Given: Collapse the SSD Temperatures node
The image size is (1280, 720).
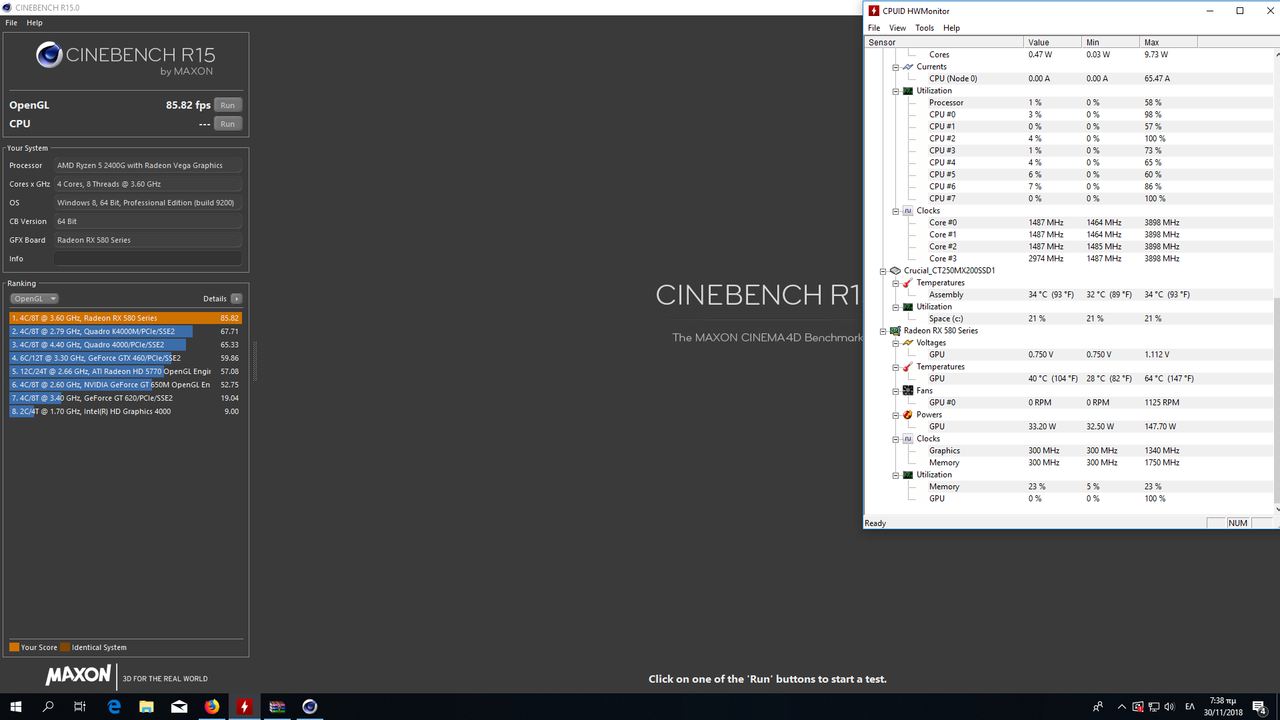Looking at the screenshot, I should point(896,283).
